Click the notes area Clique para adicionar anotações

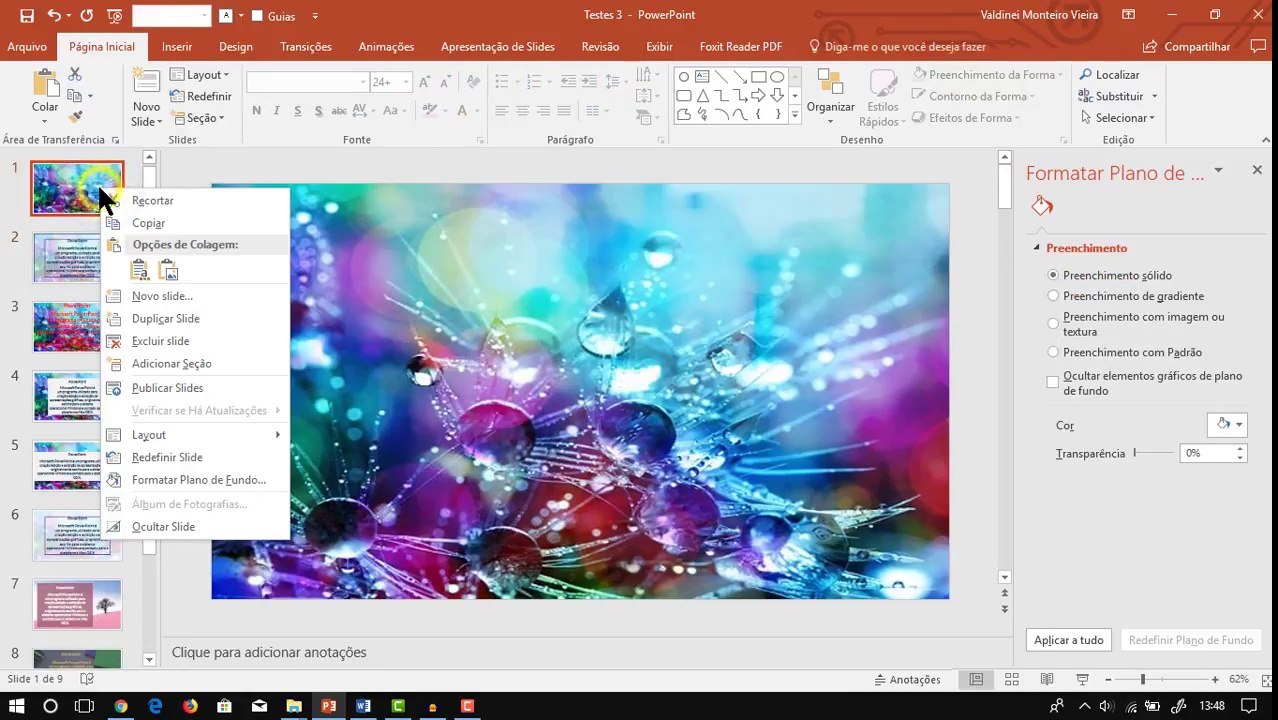269,652
